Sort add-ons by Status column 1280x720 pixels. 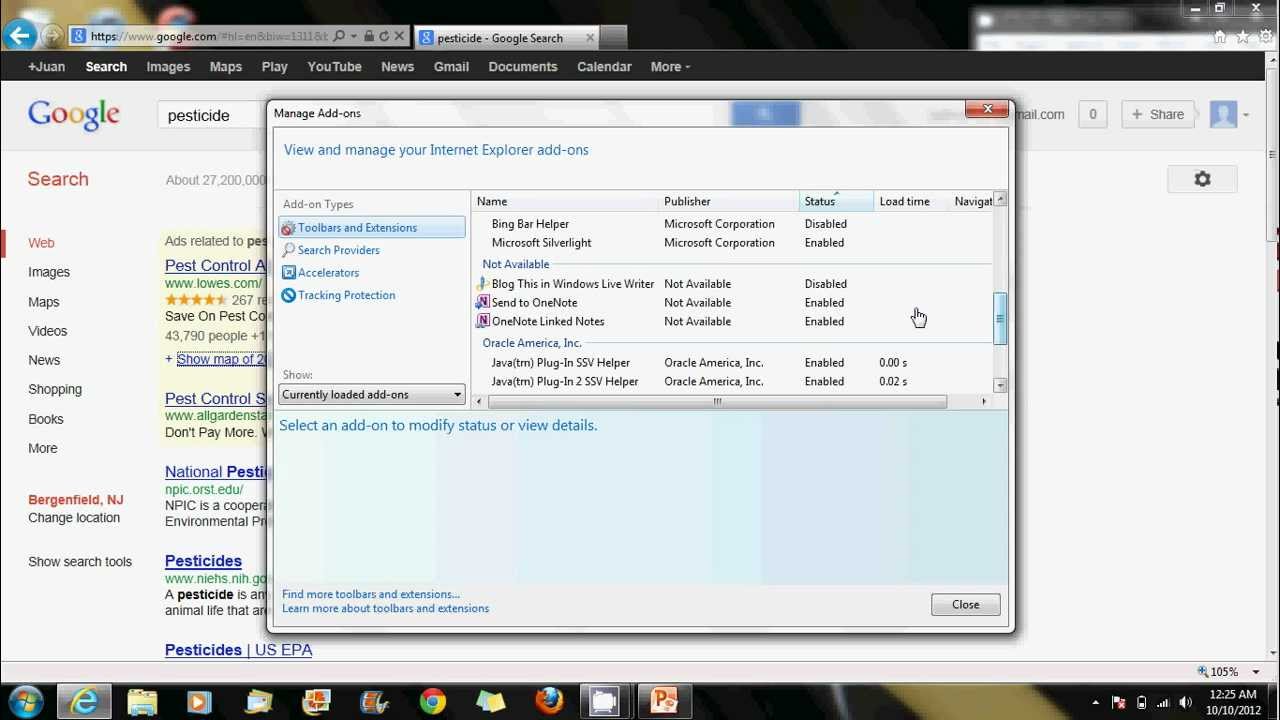pyautogui.click(x=837, y=202)
